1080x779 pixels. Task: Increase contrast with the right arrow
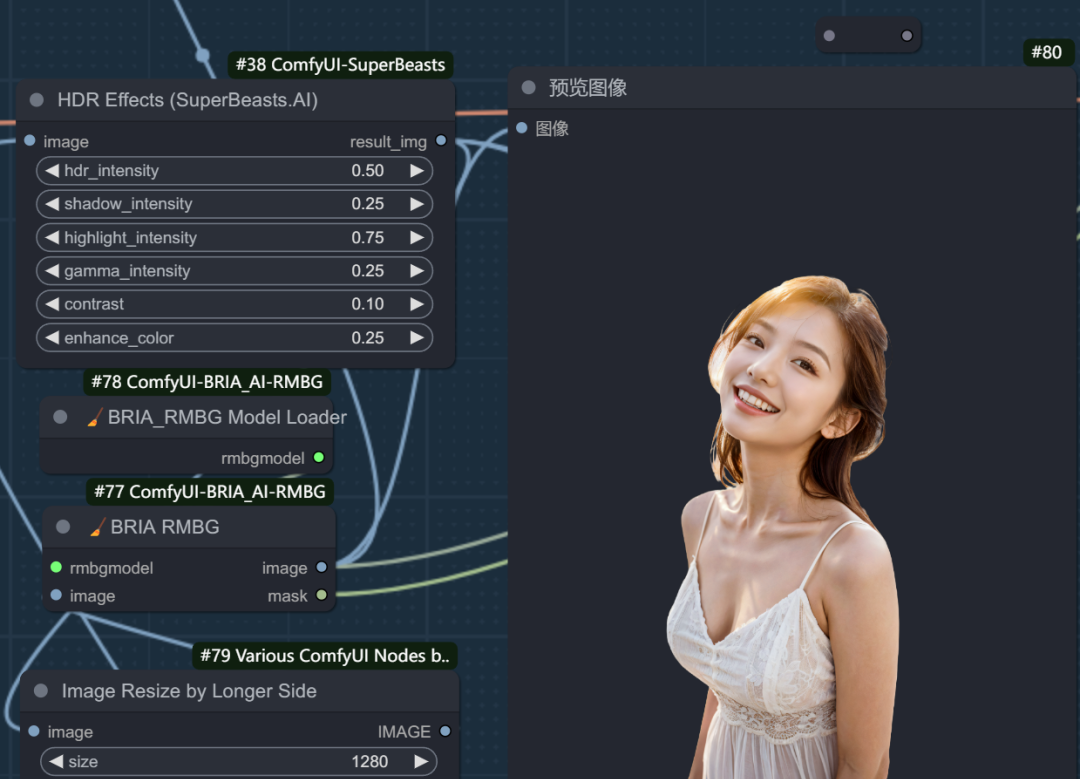pyautogui.click(x=417, y=304)
